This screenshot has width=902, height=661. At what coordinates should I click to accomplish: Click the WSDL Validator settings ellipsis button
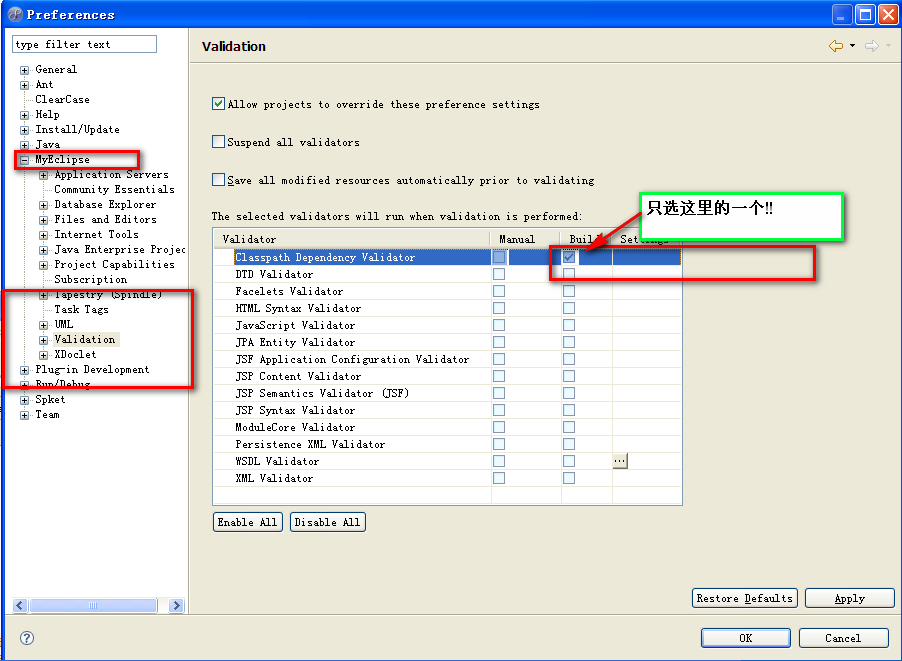pos(620,461)
